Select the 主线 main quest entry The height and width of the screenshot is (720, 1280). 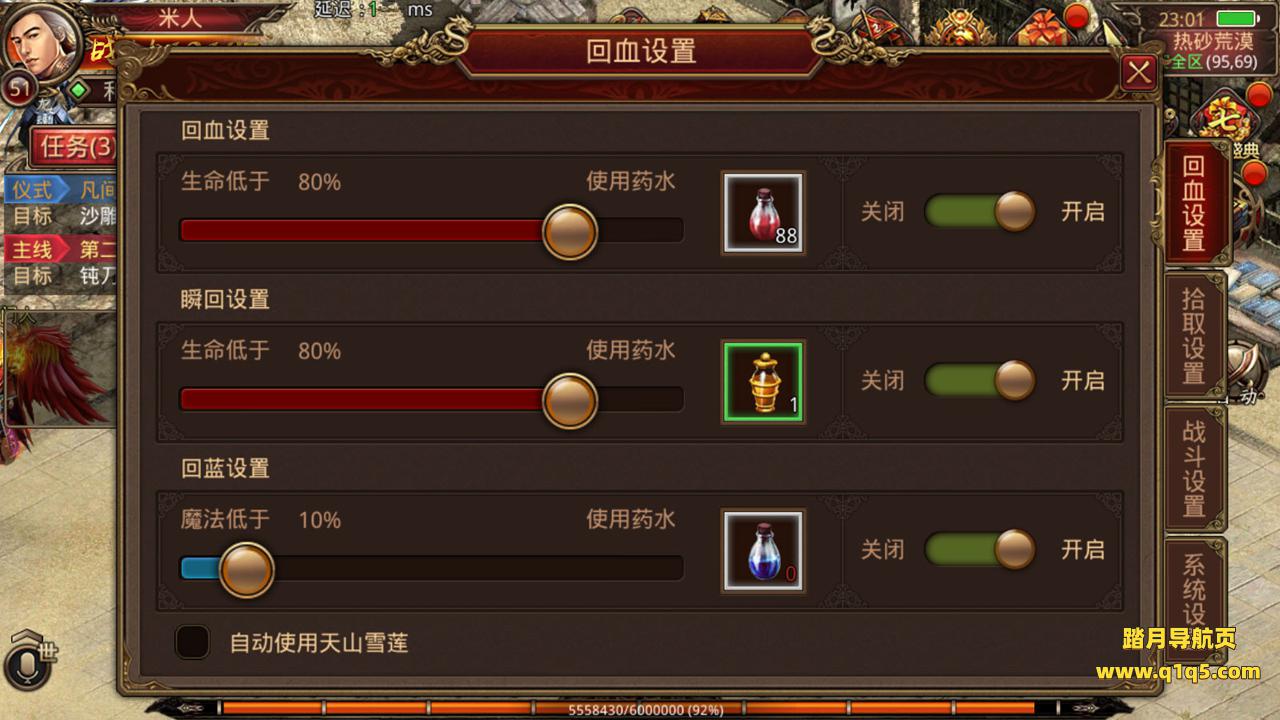(32, 250)
